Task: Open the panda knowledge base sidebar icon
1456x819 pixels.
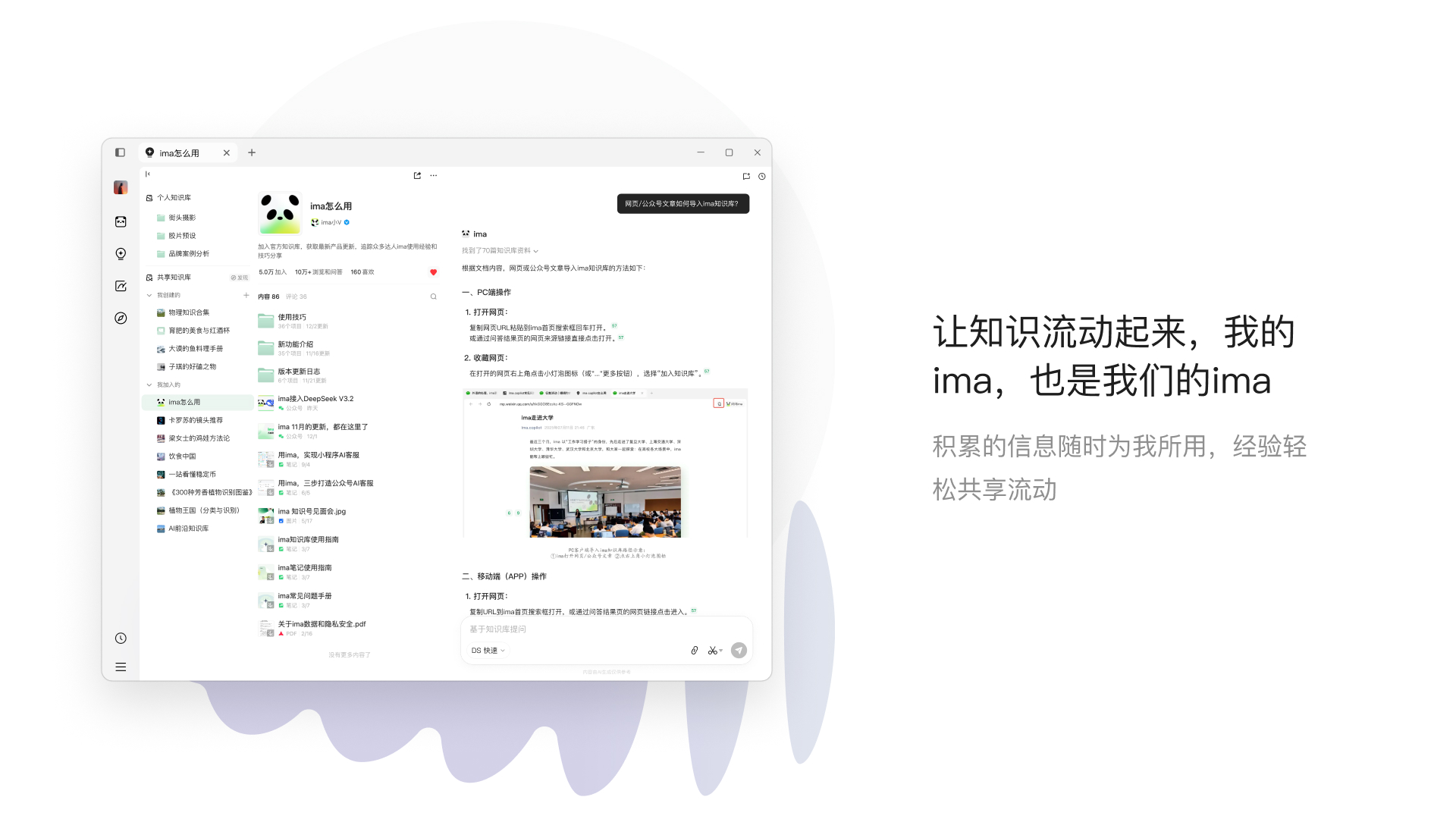Action: (x=121, y=221)
